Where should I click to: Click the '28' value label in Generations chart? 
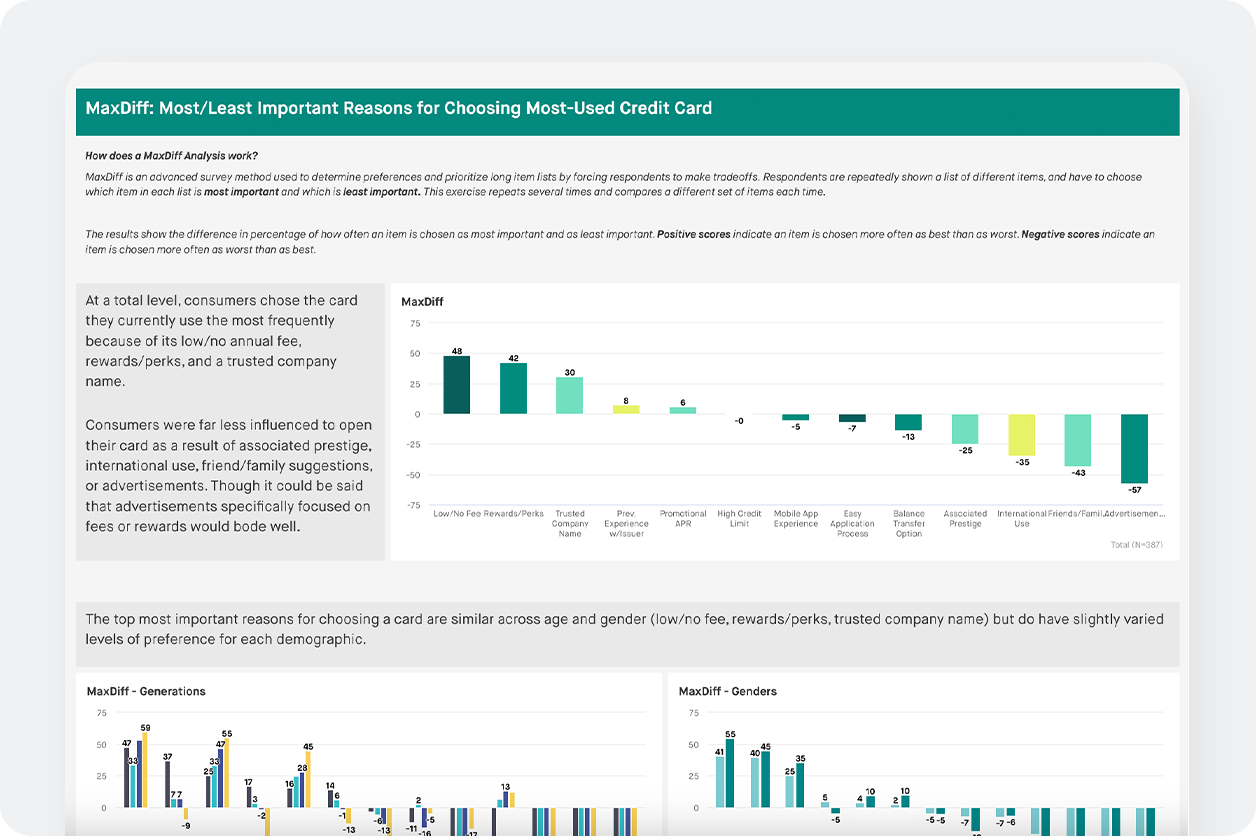click(x=302, y=767)
